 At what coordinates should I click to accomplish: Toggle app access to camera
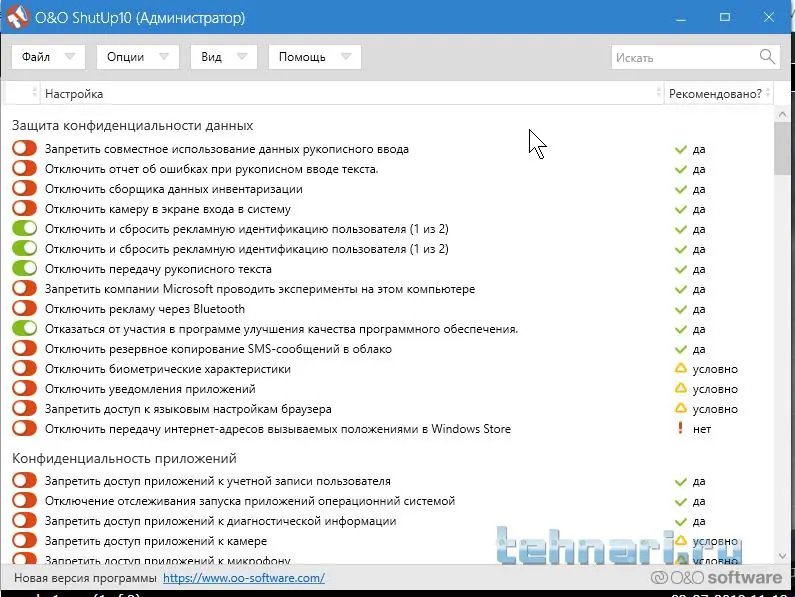[24, 540]
